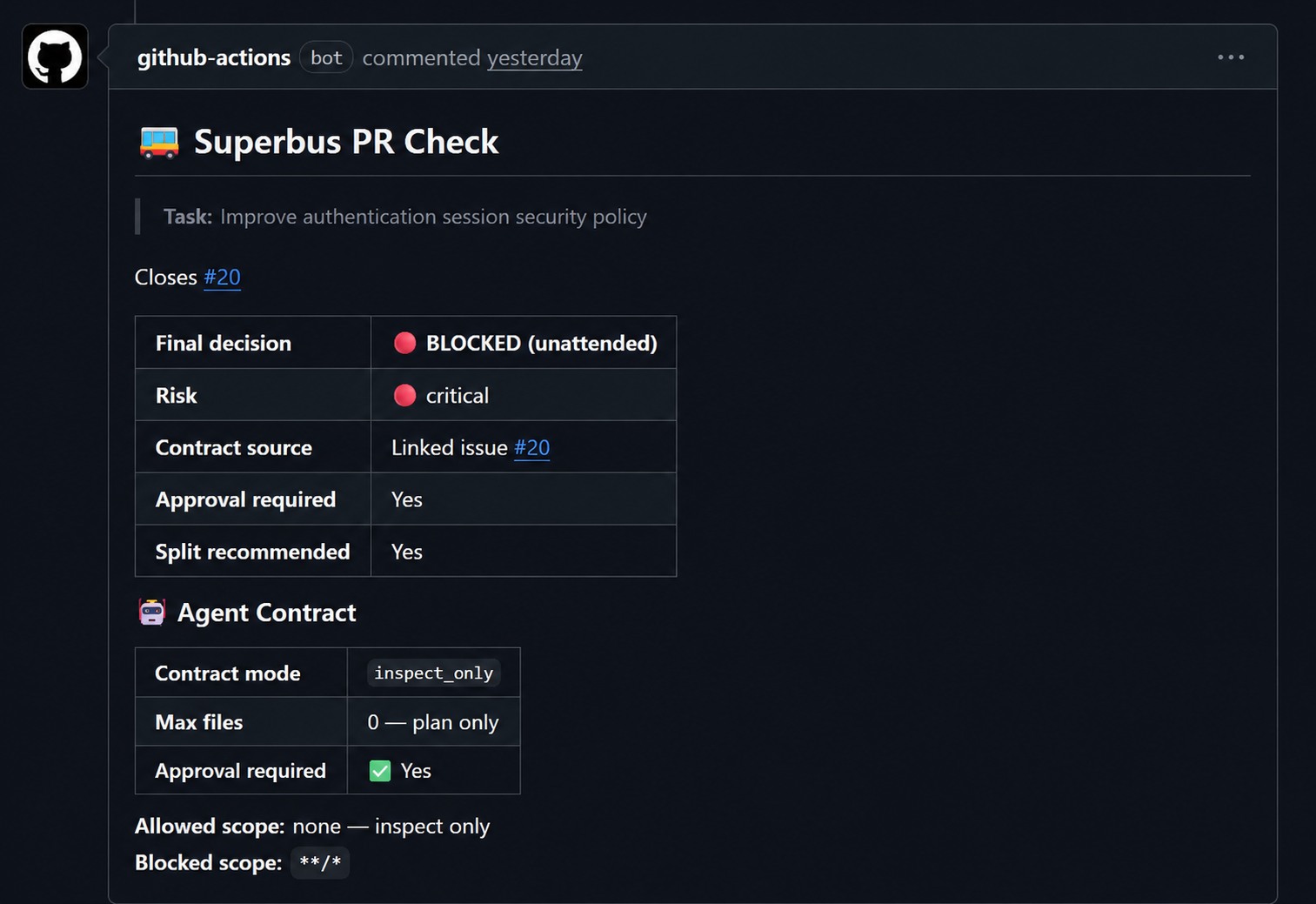This screenshot has width=1316, height=904.
Task: Open the github-actions author profile link
Action: coord(214,57)
